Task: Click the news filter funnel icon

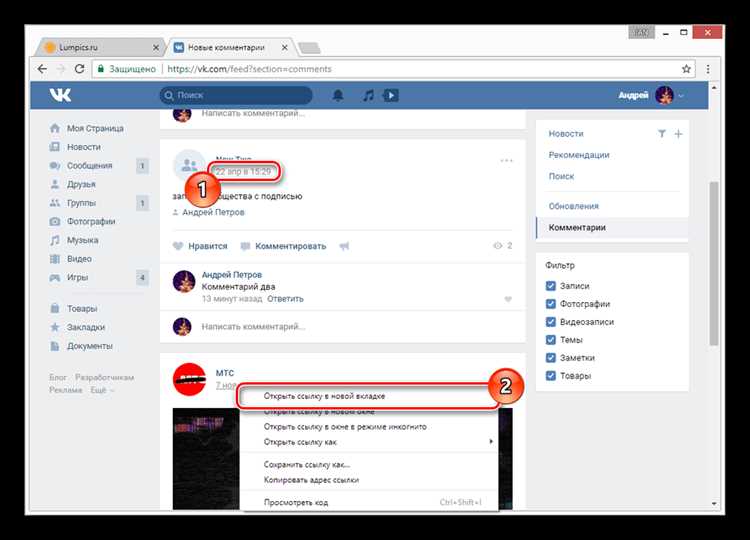Action: point(662,134)
